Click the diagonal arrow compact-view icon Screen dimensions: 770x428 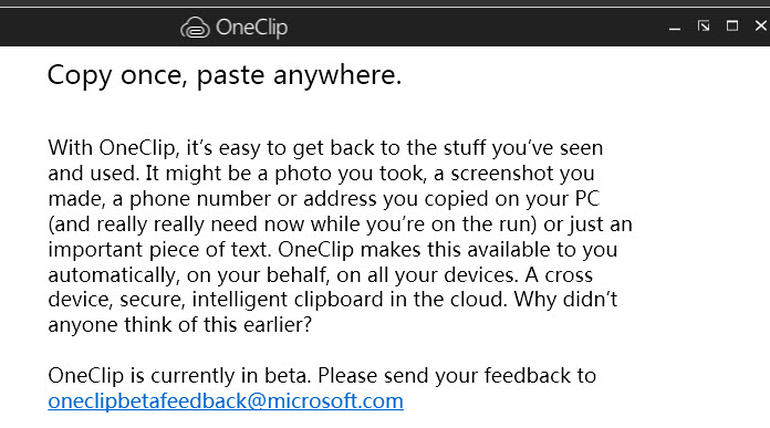click(x=704, y=26)
